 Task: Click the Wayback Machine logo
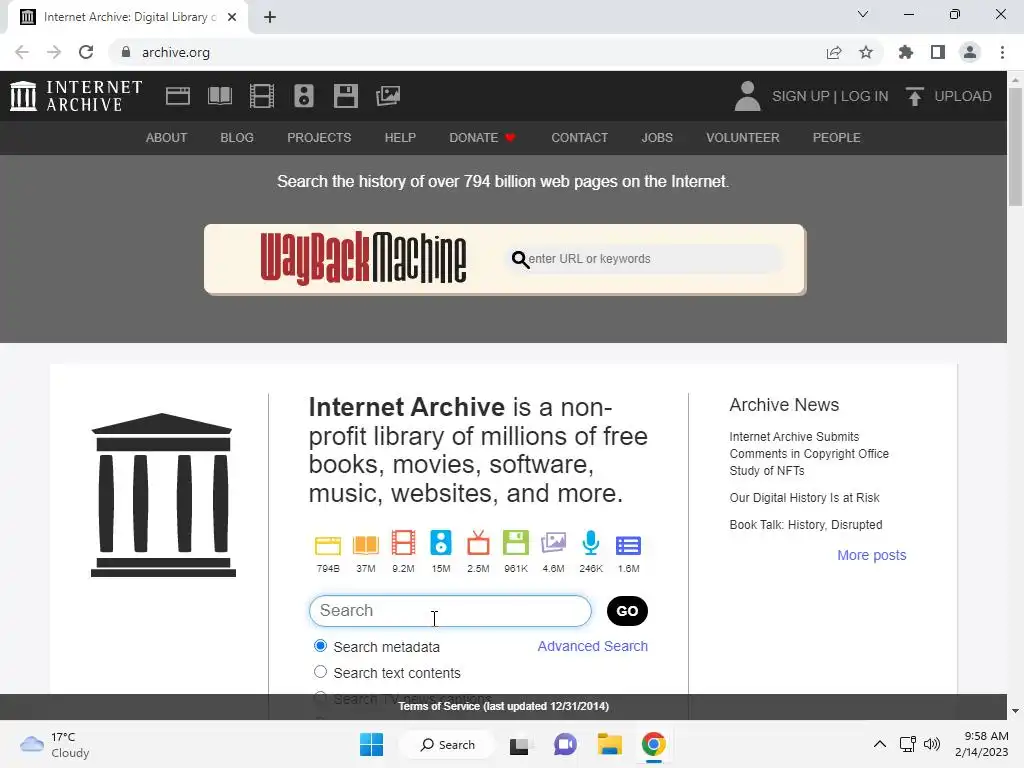(x=363, y=259)
